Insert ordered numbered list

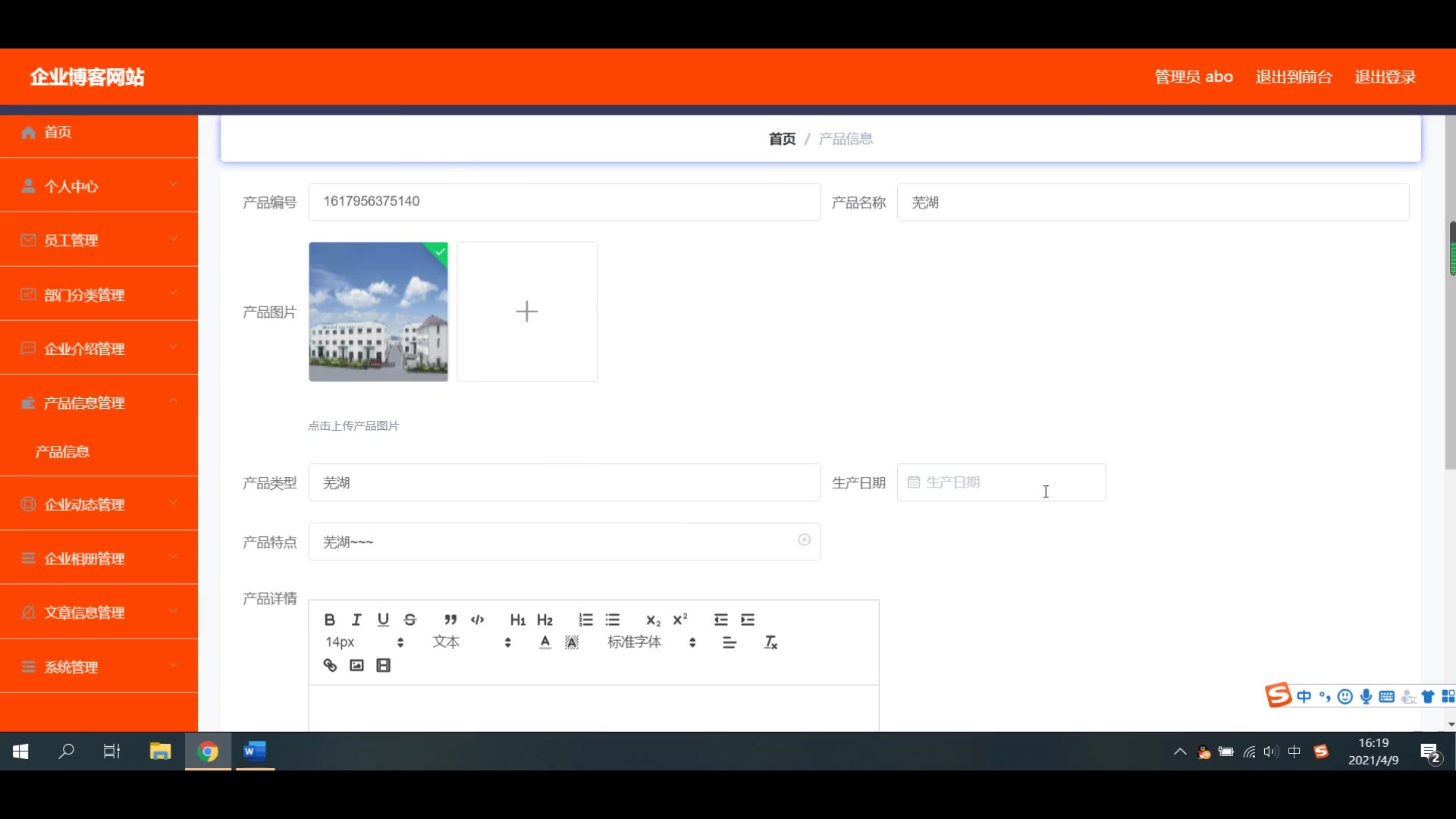tap(585, 620)
